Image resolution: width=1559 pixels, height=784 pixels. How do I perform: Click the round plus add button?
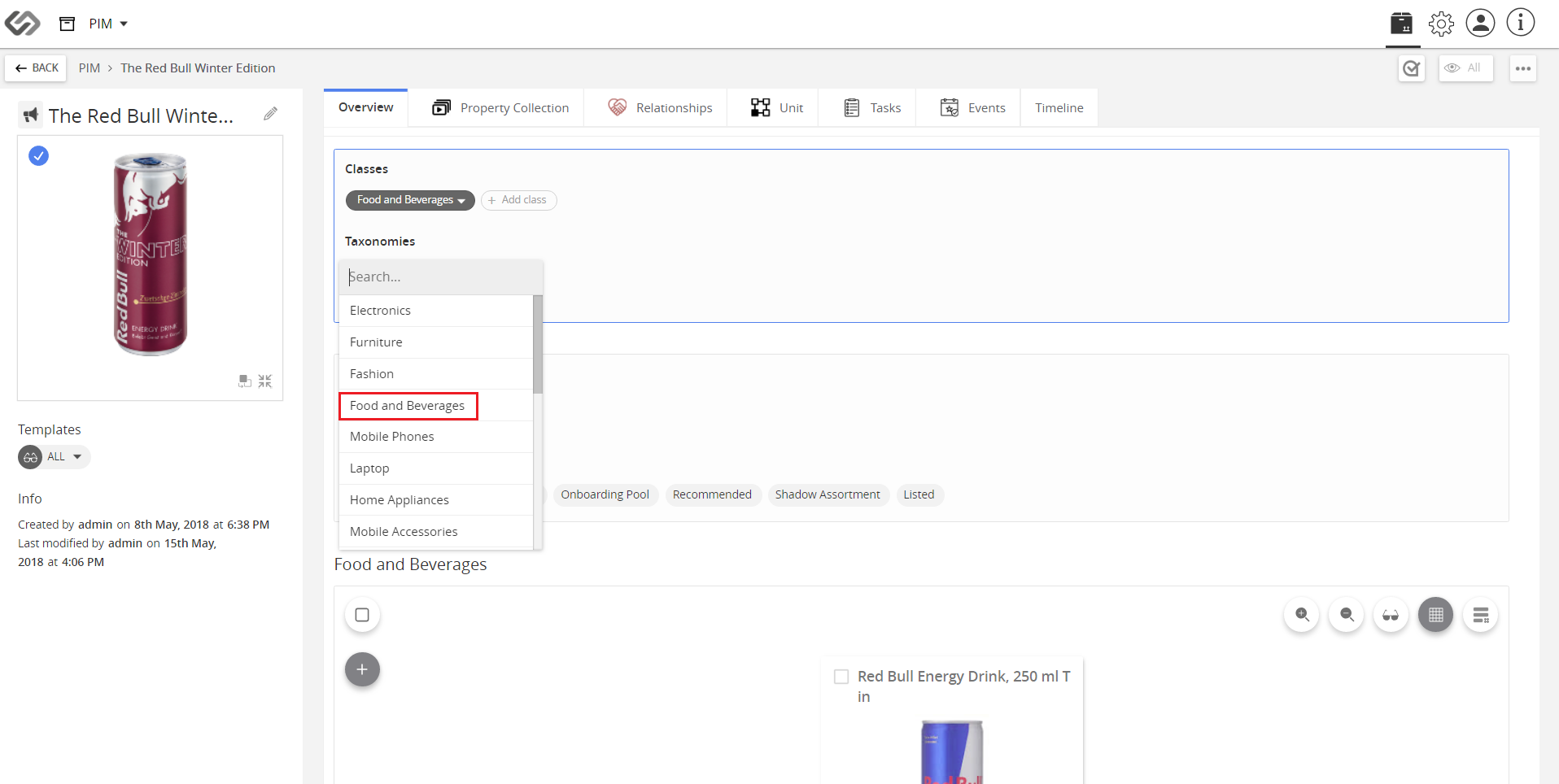point(362,669)
